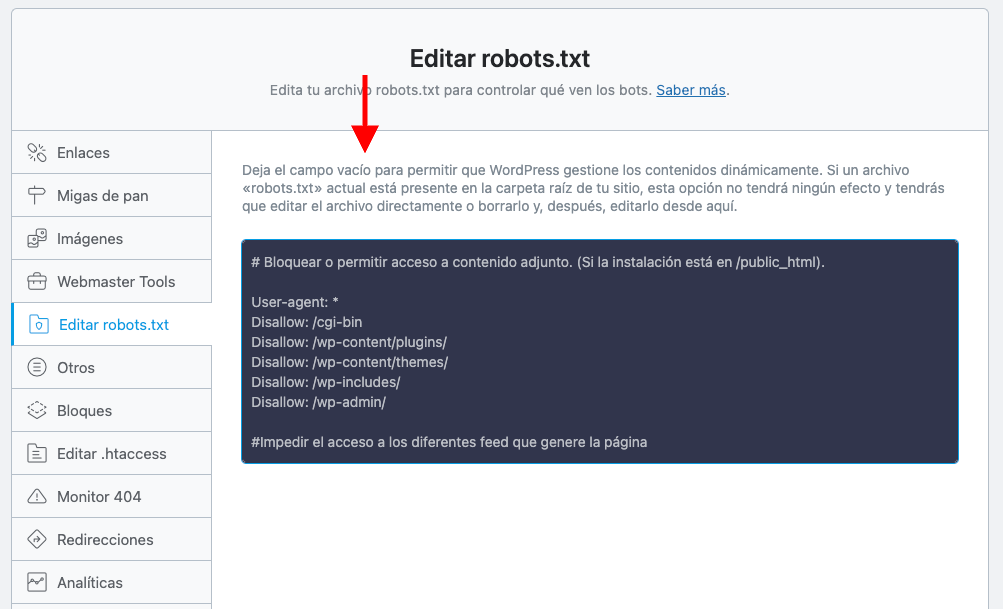Click the '# Bloquear o permitir acceso' comment line
Viewport: 1003px width, 609px height.
(538, 262)
